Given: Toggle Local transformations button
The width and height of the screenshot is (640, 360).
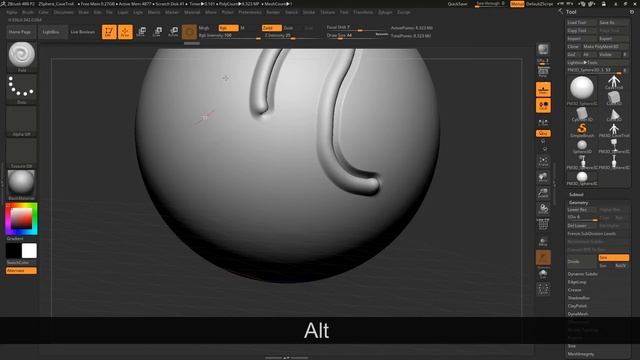Looking at the screenshot, I should point(543,105).
